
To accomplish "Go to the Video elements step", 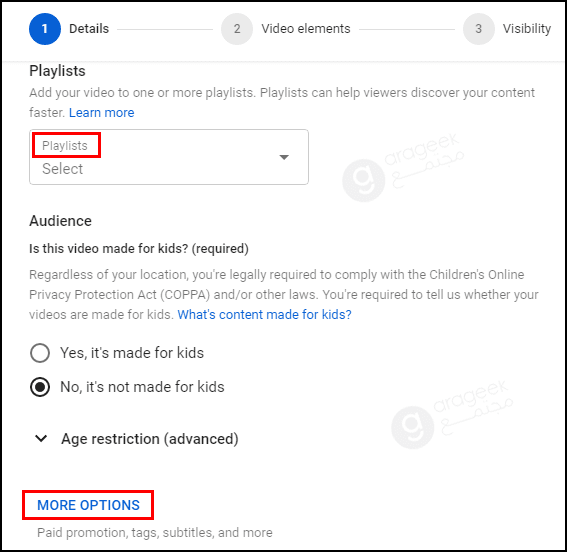I will [x=306, y=29].
